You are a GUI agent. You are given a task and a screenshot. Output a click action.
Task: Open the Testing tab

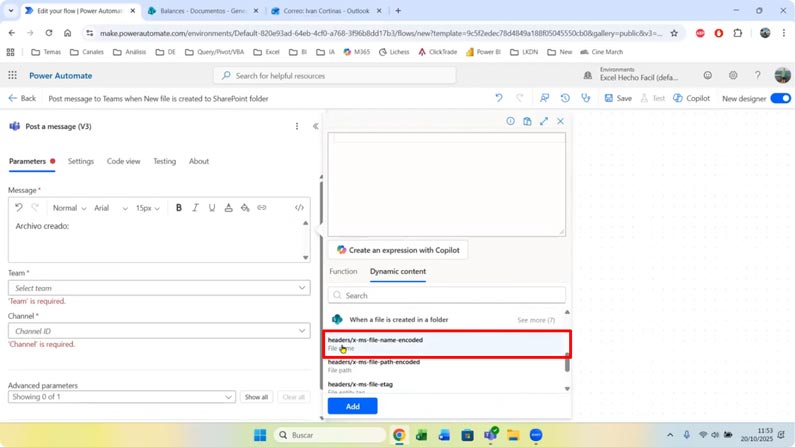pos(164,161)
